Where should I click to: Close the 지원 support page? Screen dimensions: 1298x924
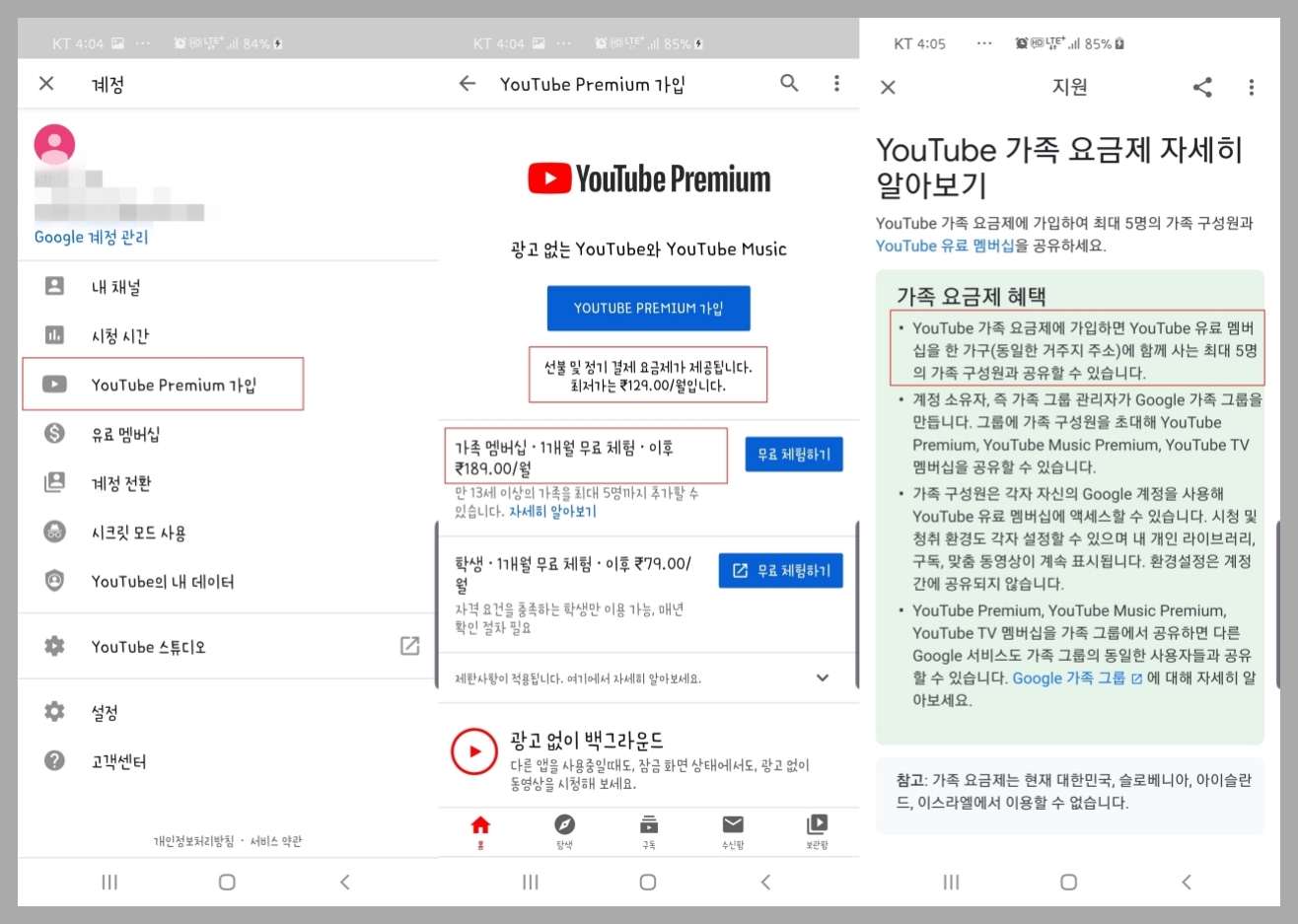(x=888, y=87)
